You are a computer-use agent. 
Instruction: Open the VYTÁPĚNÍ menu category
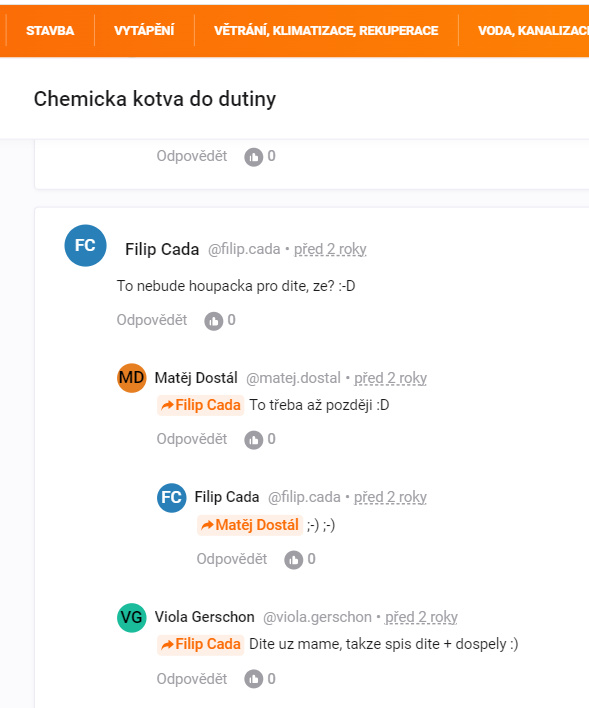click(x=144, y=31)
